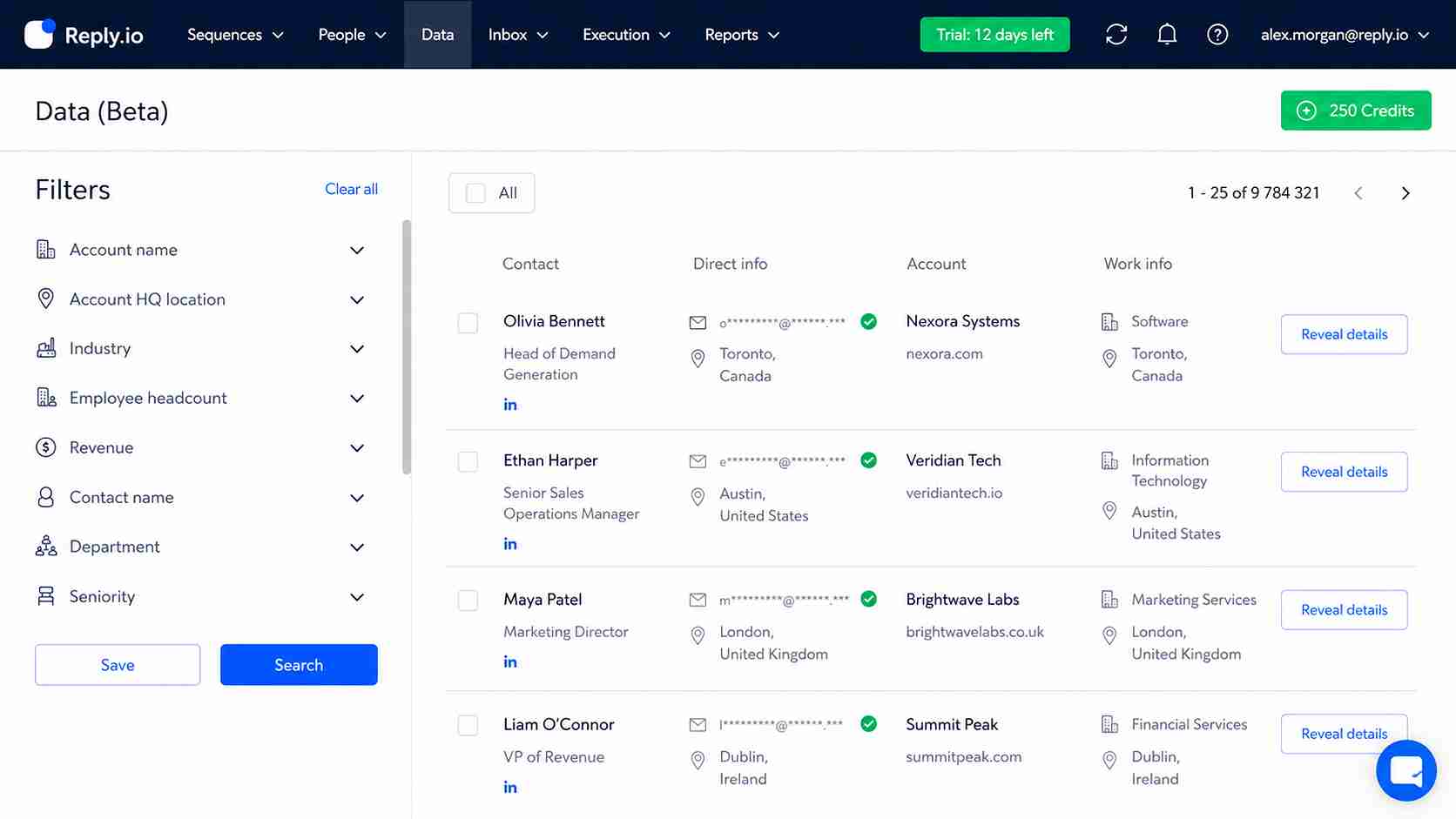Click the Work info column header
This screenshot has width=1456, height=819.
(1137, 264)
